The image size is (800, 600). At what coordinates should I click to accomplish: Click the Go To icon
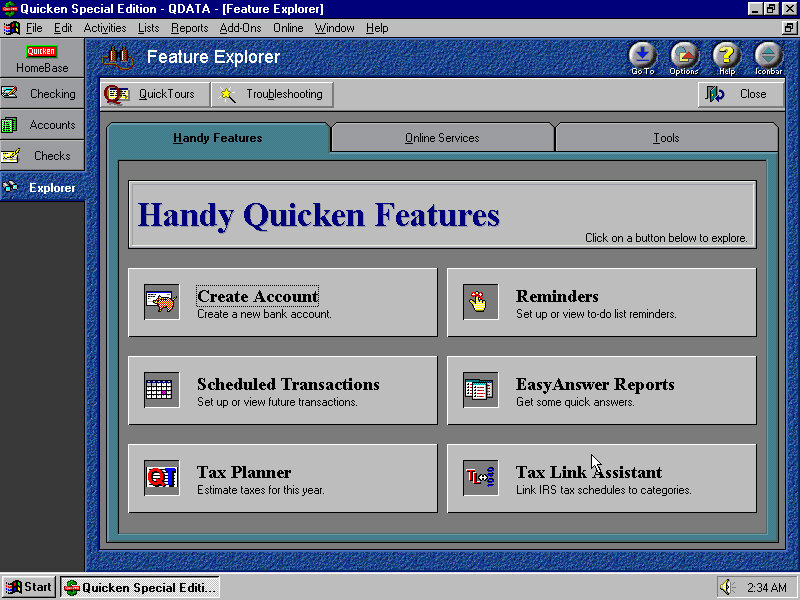coord(643,56)
